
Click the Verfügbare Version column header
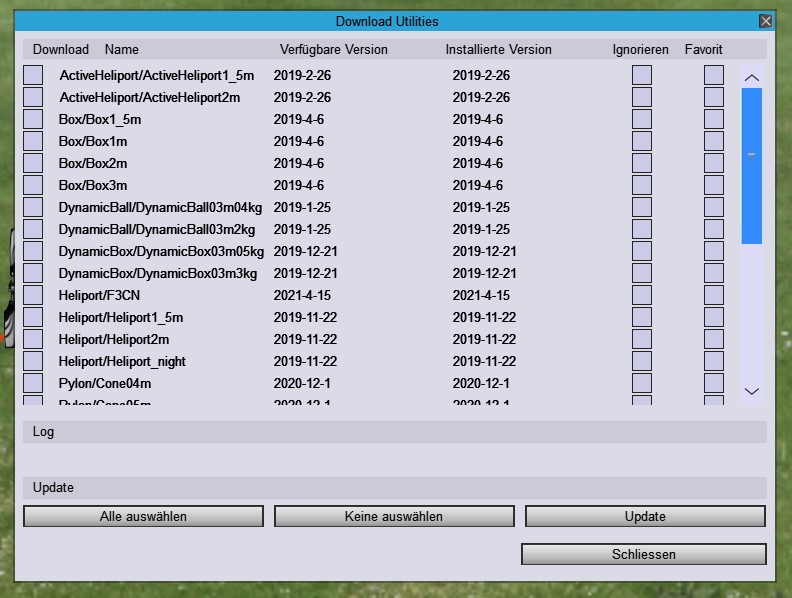[x=333, y=49]
